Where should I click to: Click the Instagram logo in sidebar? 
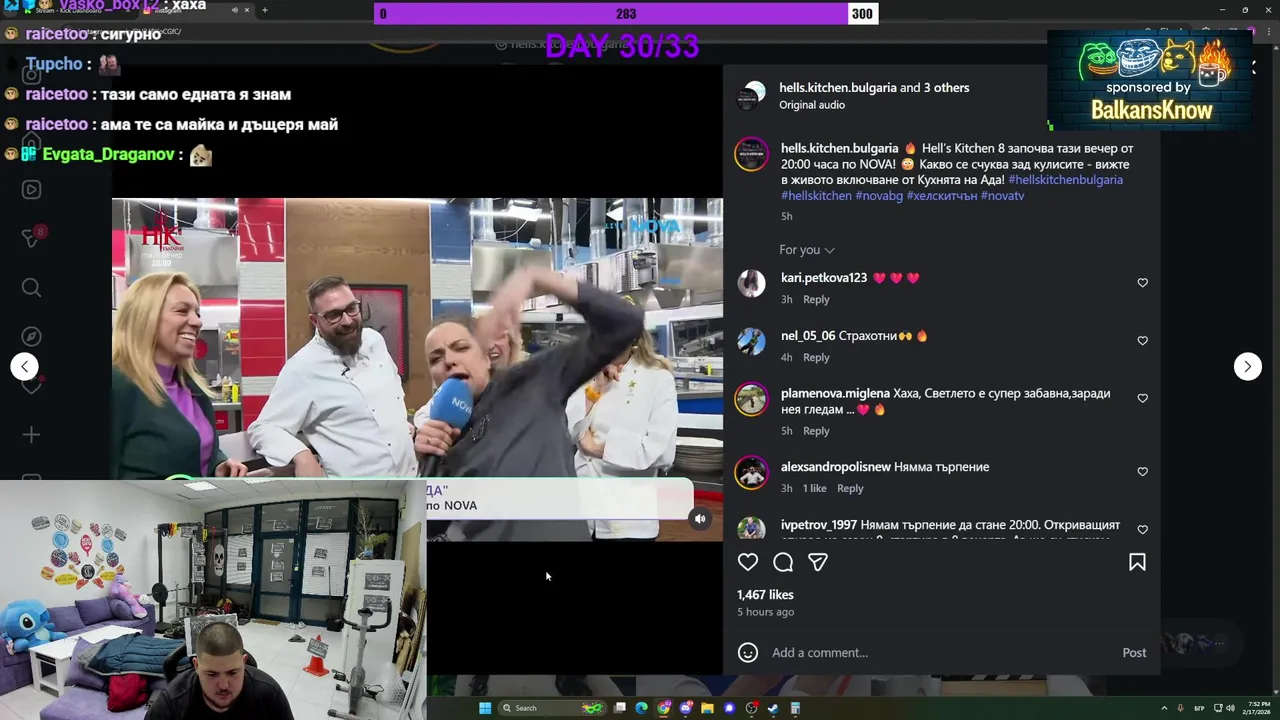coord(31,74)
